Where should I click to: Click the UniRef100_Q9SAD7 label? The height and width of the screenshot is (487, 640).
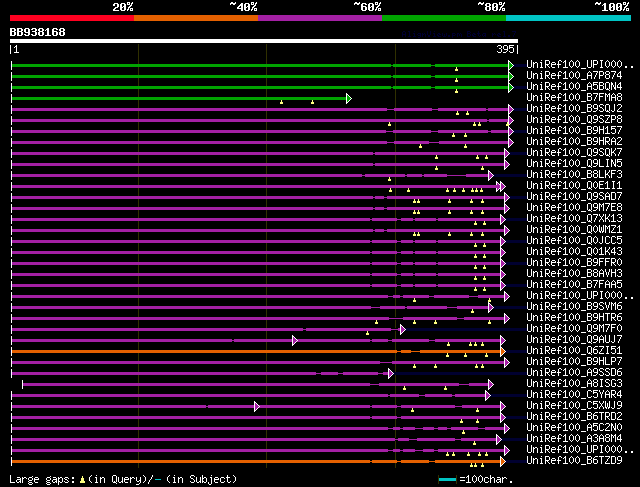[574, 197]
